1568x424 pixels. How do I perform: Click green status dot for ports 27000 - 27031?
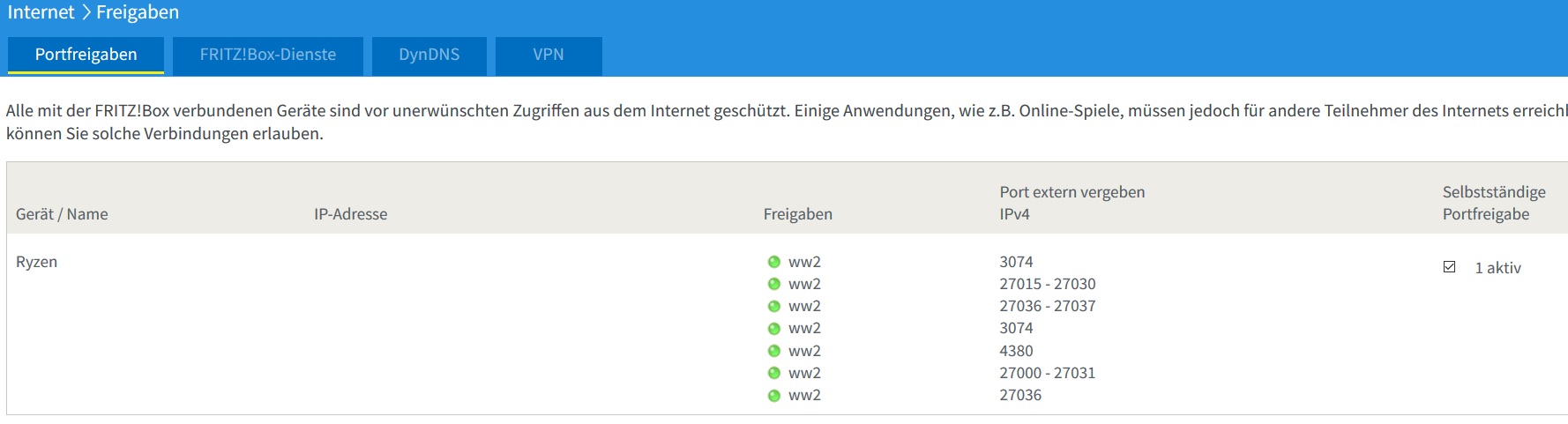pos(774,373)
